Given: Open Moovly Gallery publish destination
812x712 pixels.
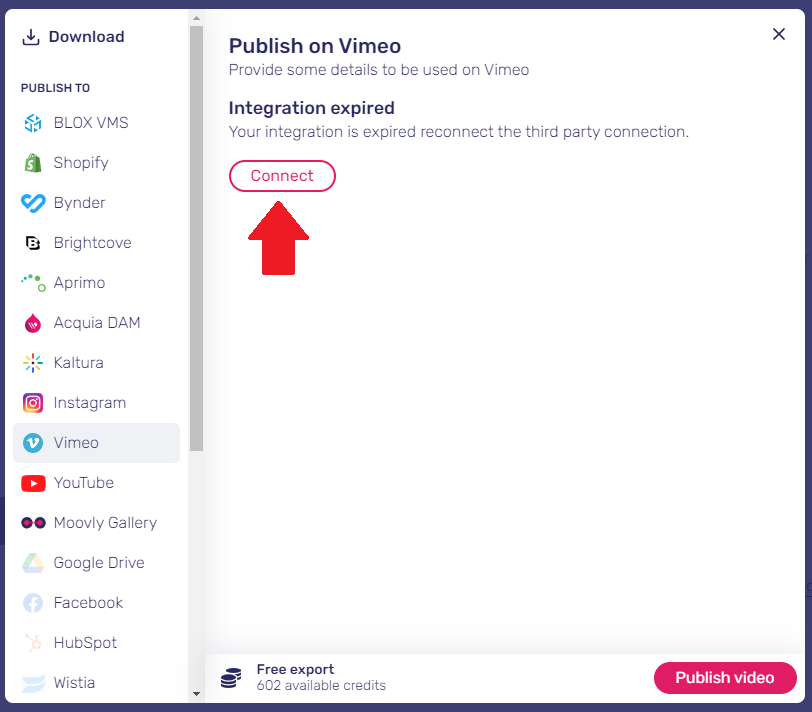Looking at the screenshot, I should (x=96, y=523).
